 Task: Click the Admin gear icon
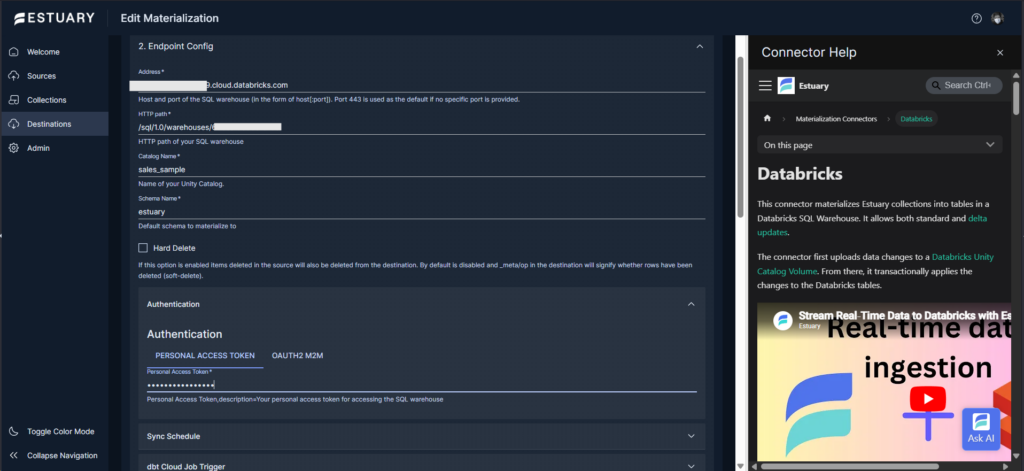click(x=14, y=148)
